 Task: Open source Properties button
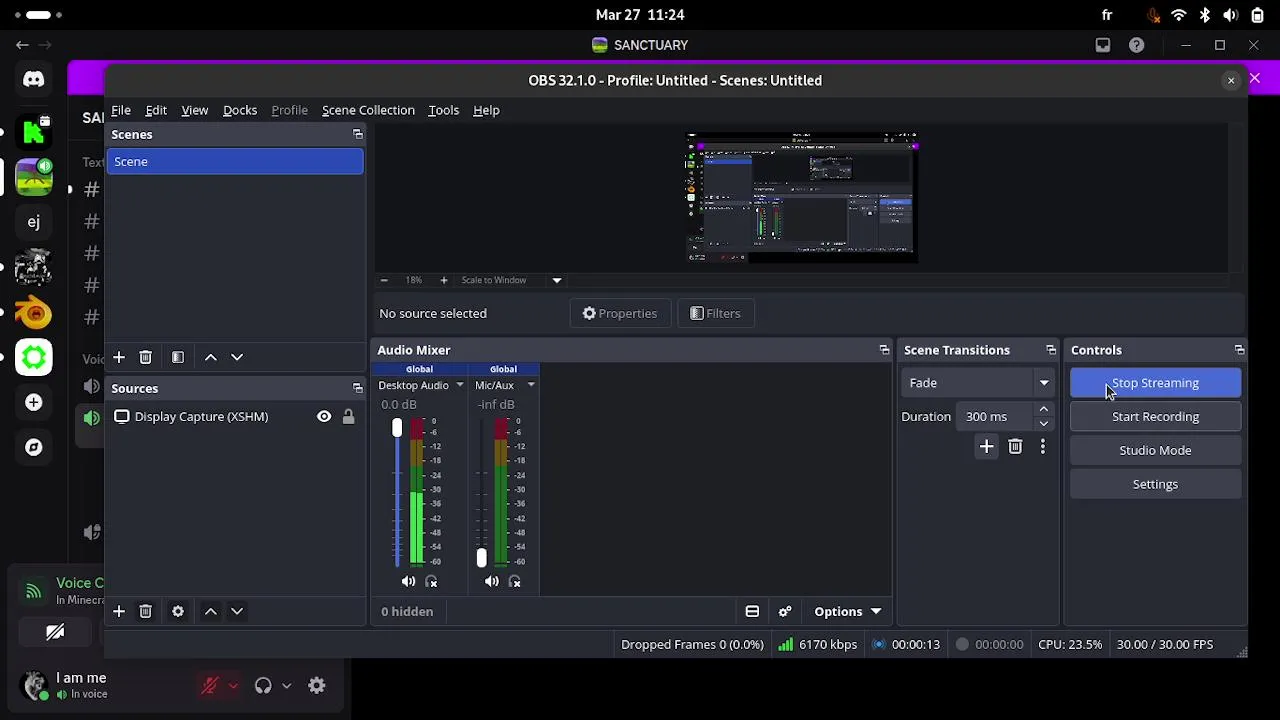point(620,314)
